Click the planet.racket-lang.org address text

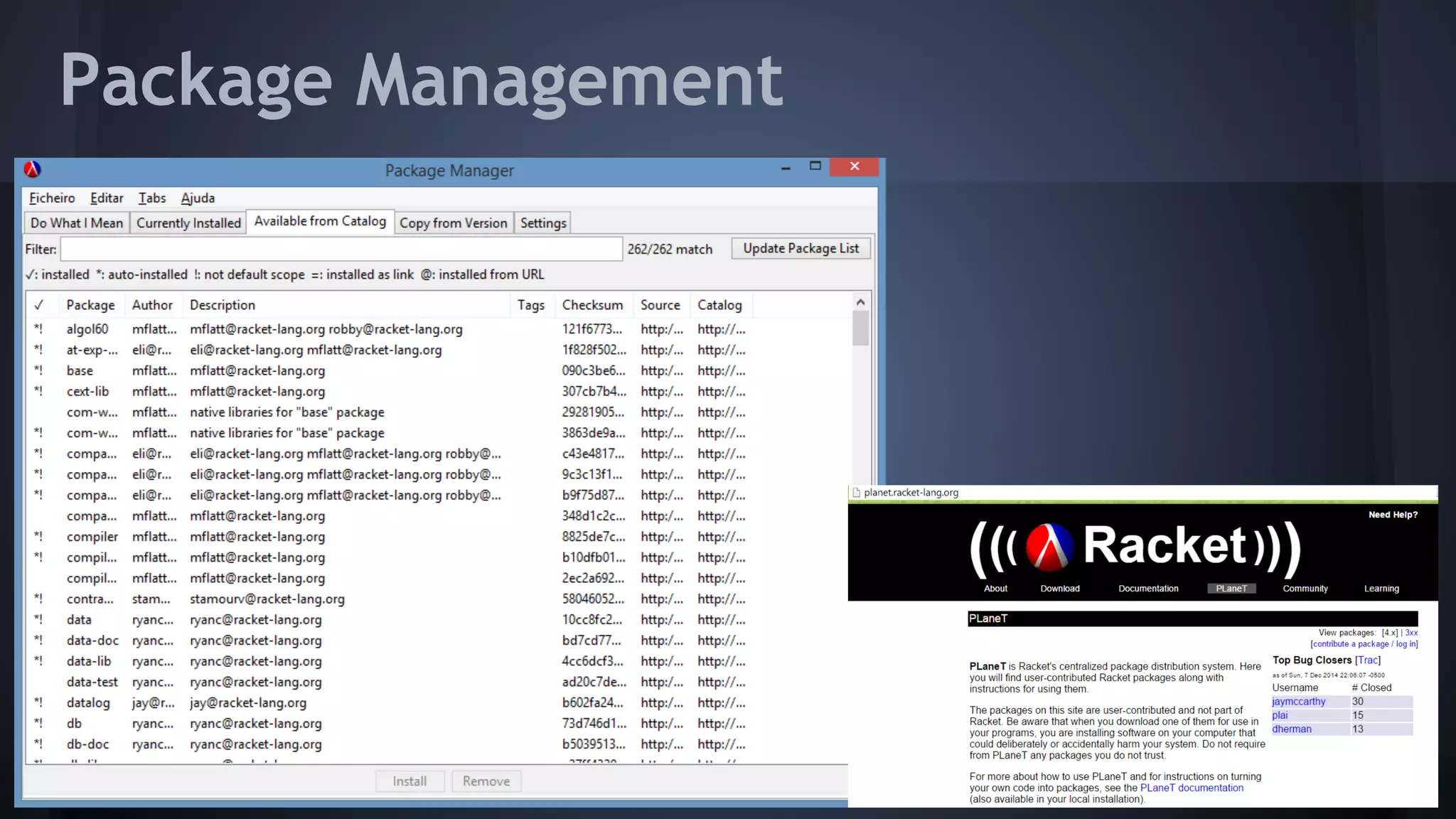point(911,493)
